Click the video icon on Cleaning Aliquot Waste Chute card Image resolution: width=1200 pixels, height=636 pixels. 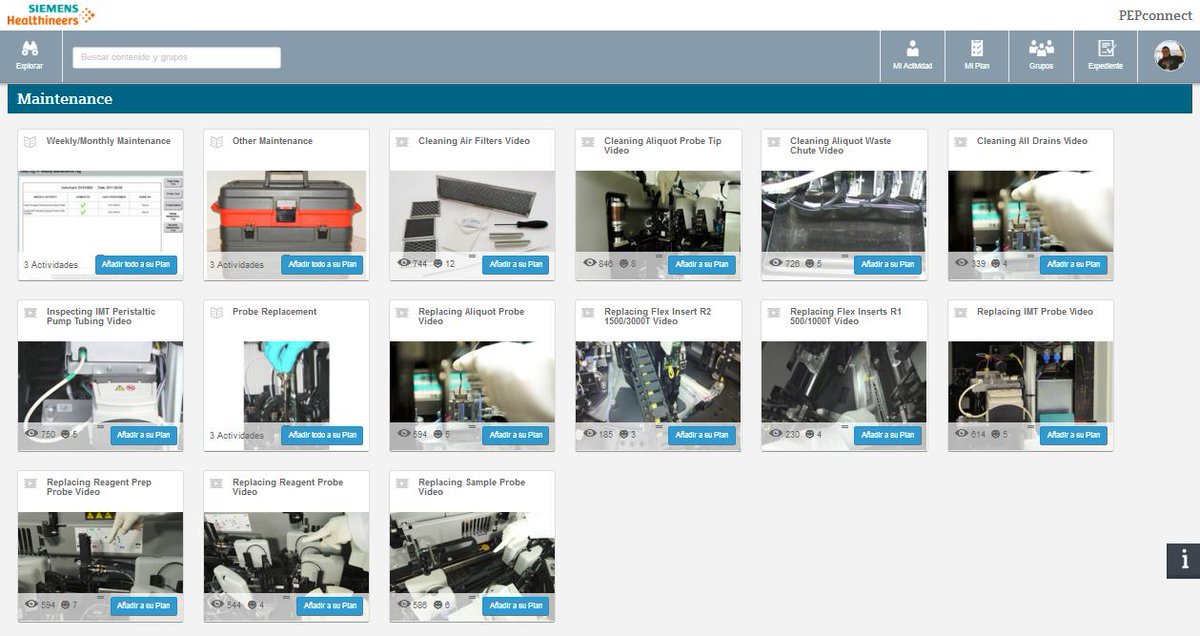[x=774, y=142]
